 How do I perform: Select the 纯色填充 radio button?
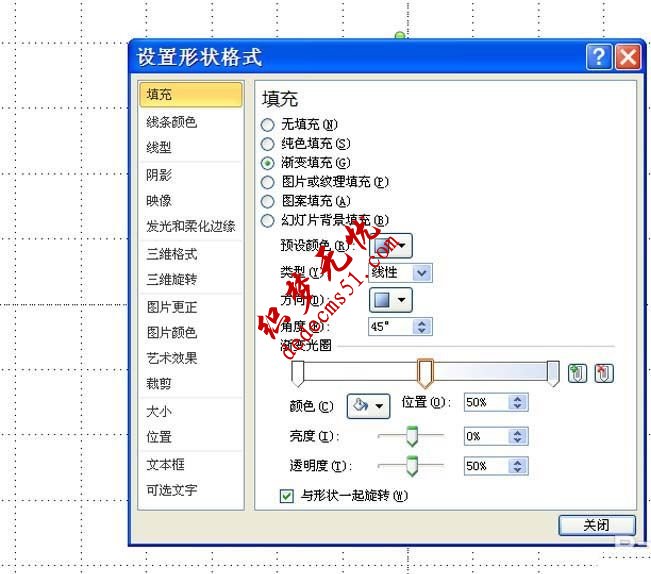(267, 144)
